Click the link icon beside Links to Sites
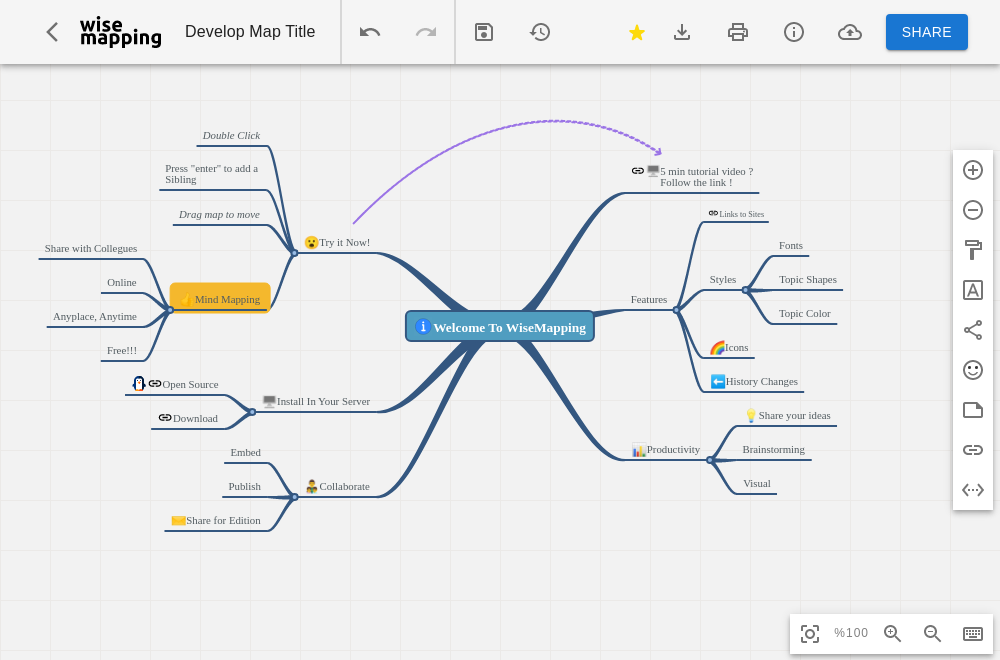This screenshot has height=660, width=1000. [714, 213]
